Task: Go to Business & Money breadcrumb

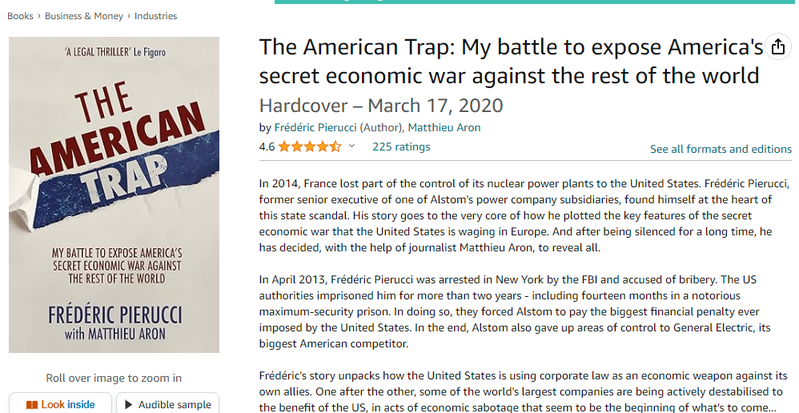Action: point(84,16)
